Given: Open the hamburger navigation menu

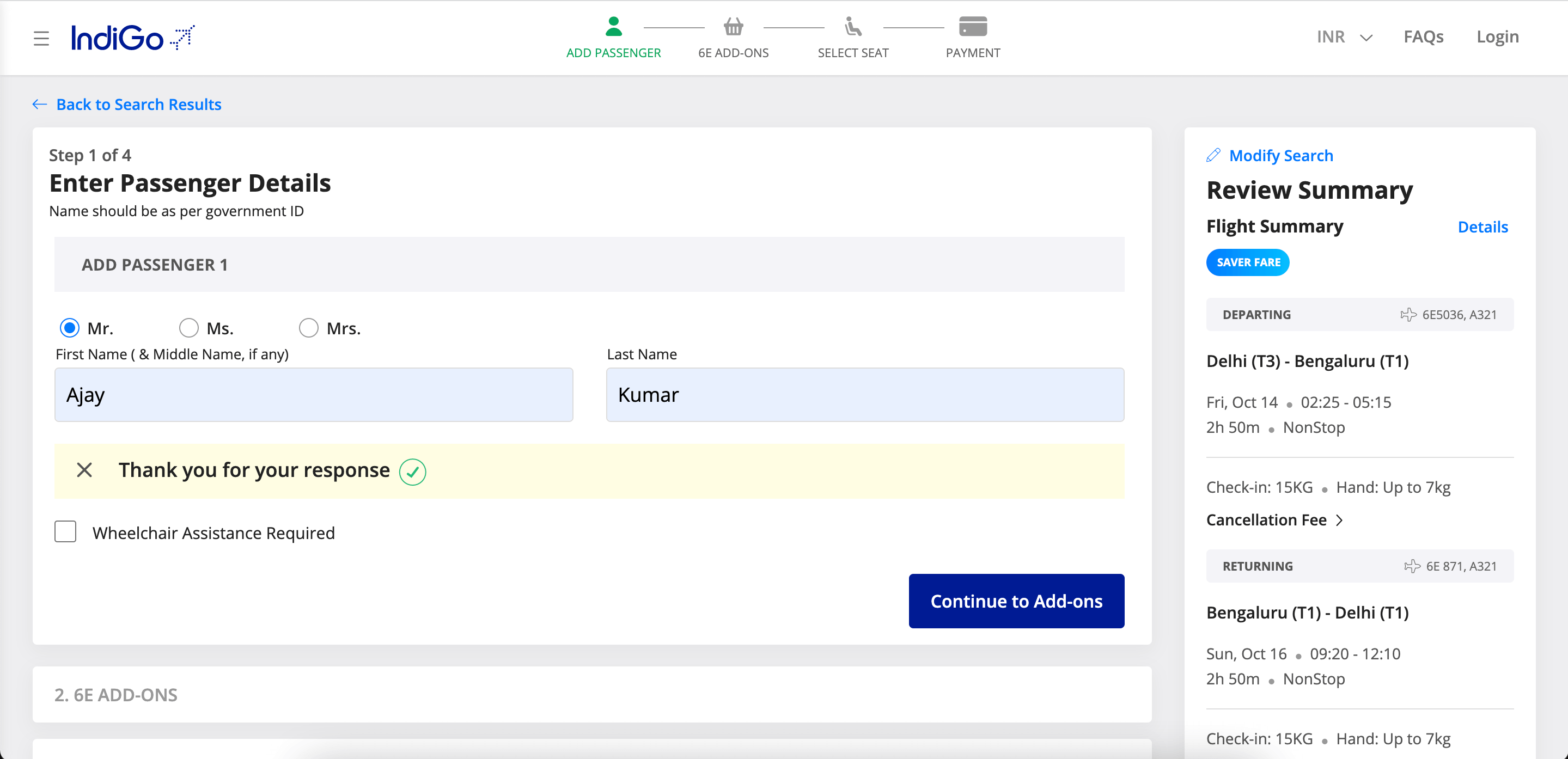Looking at the screenshot, I should point(41,38).
